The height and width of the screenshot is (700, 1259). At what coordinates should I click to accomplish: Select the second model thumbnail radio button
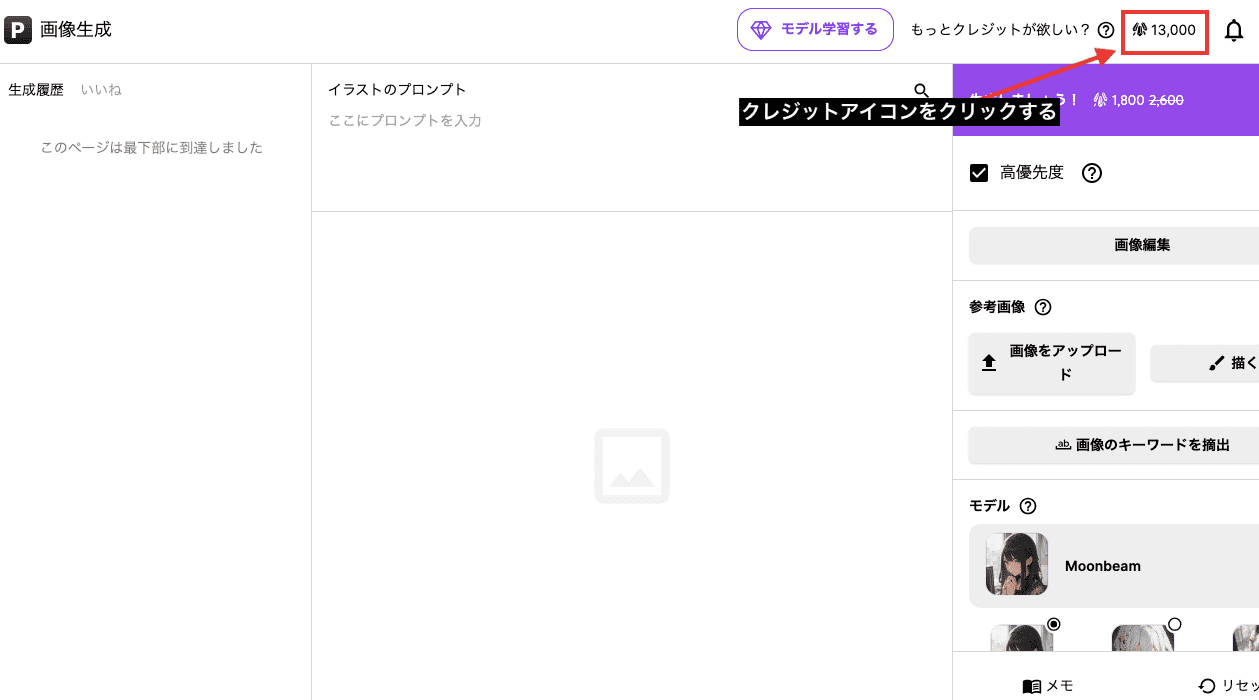1175,624
